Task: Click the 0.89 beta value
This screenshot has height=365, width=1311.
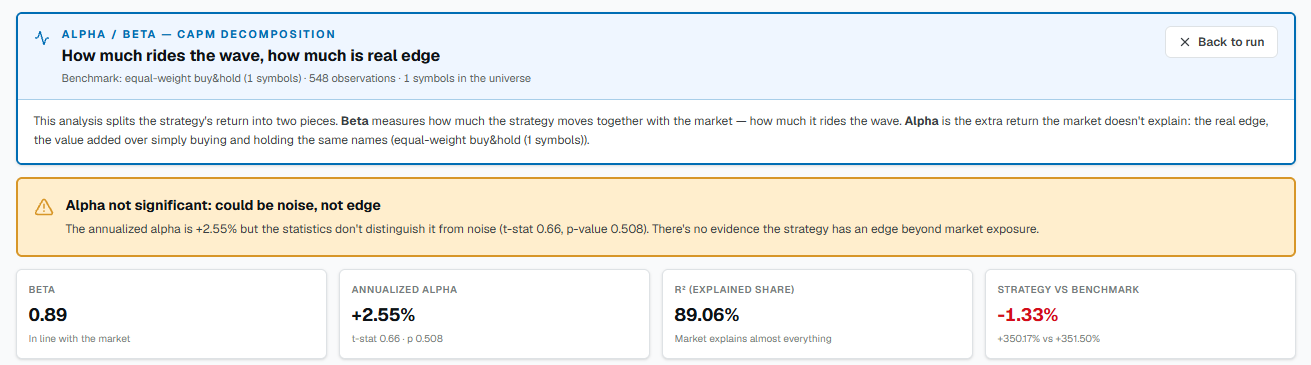Action: (x=48, y=315)
